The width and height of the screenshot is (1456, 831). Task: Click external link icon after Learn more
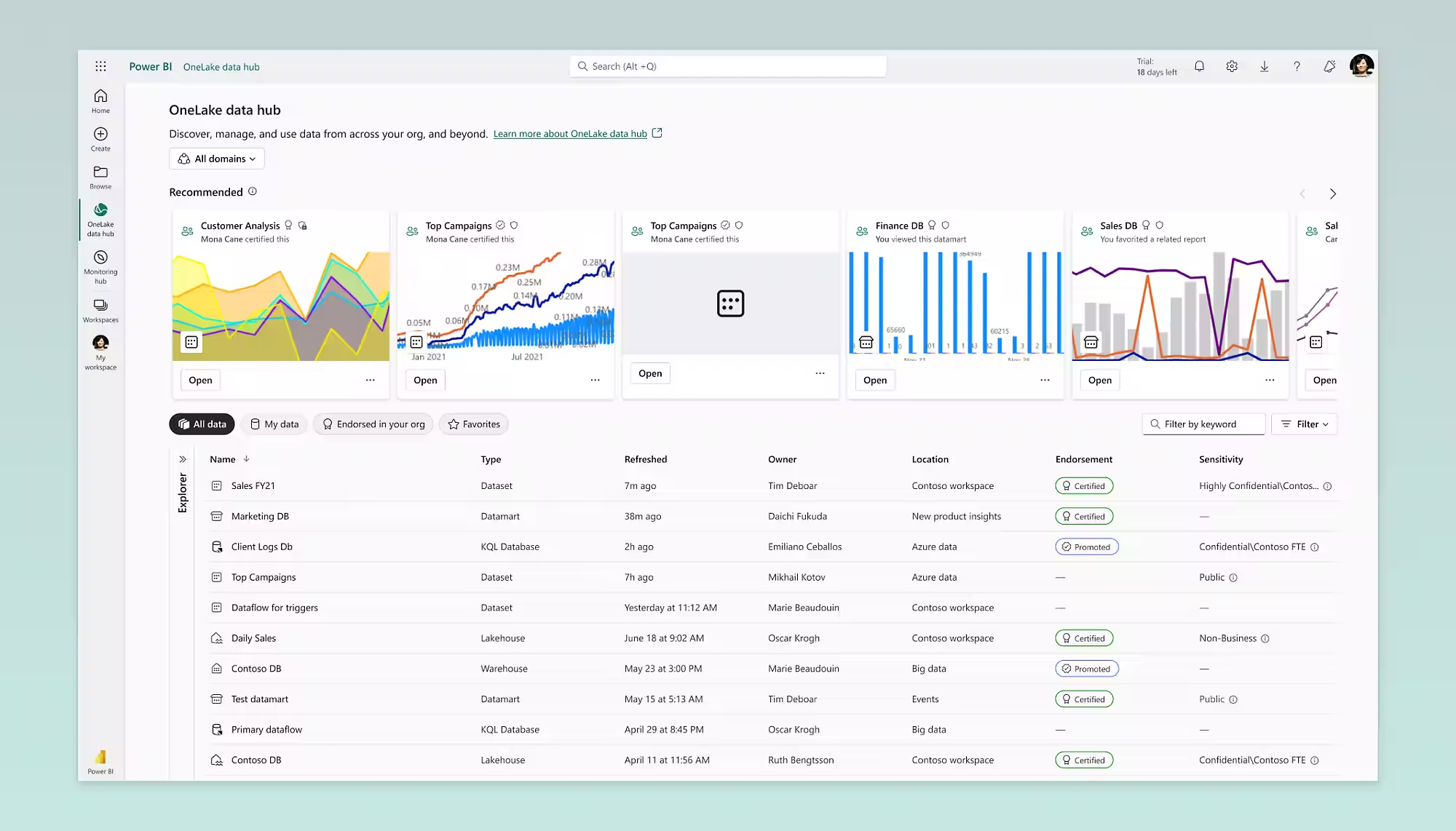[x=657, y=133]
